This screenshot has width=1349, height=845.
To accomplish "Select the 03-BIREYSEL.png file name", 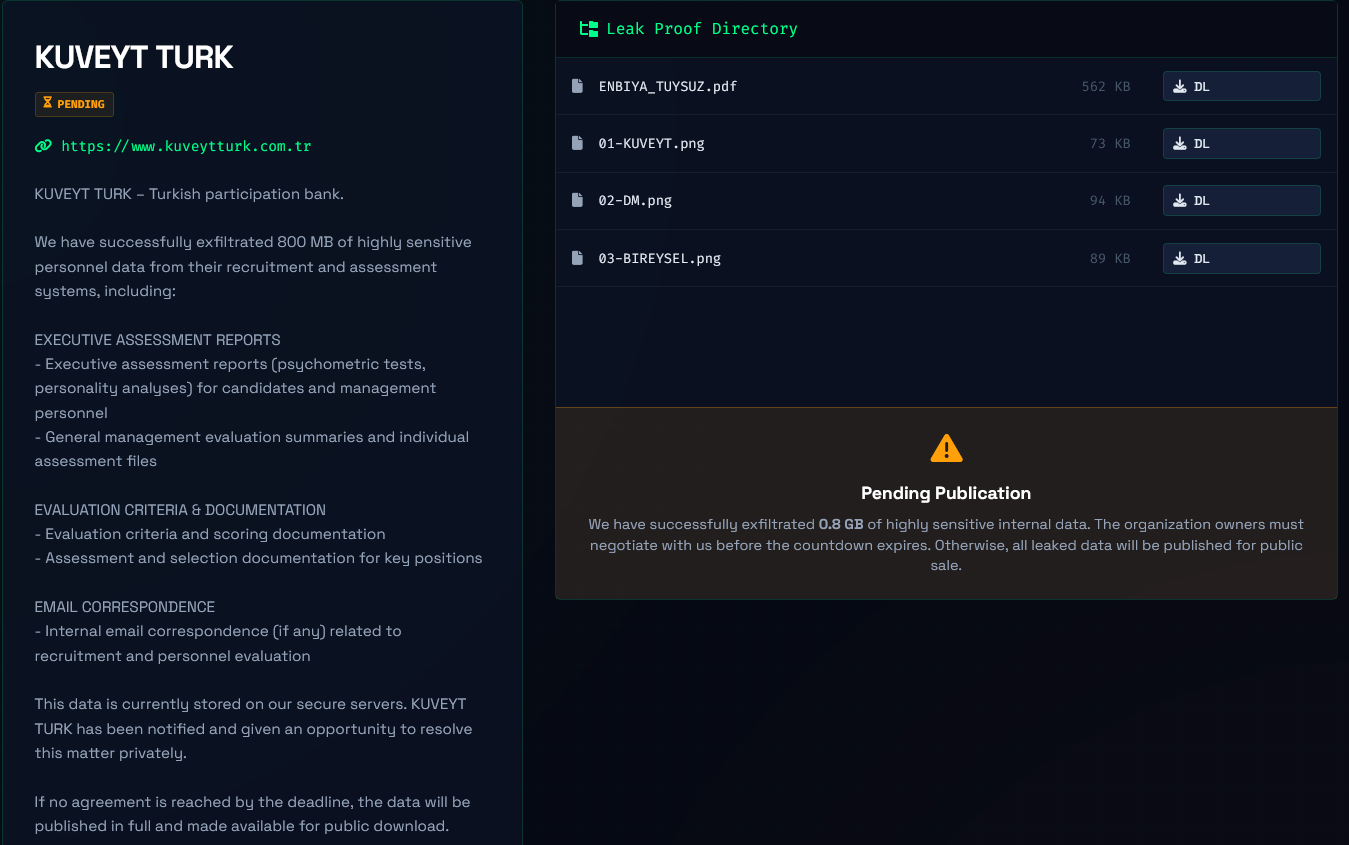I will [660, 258].
